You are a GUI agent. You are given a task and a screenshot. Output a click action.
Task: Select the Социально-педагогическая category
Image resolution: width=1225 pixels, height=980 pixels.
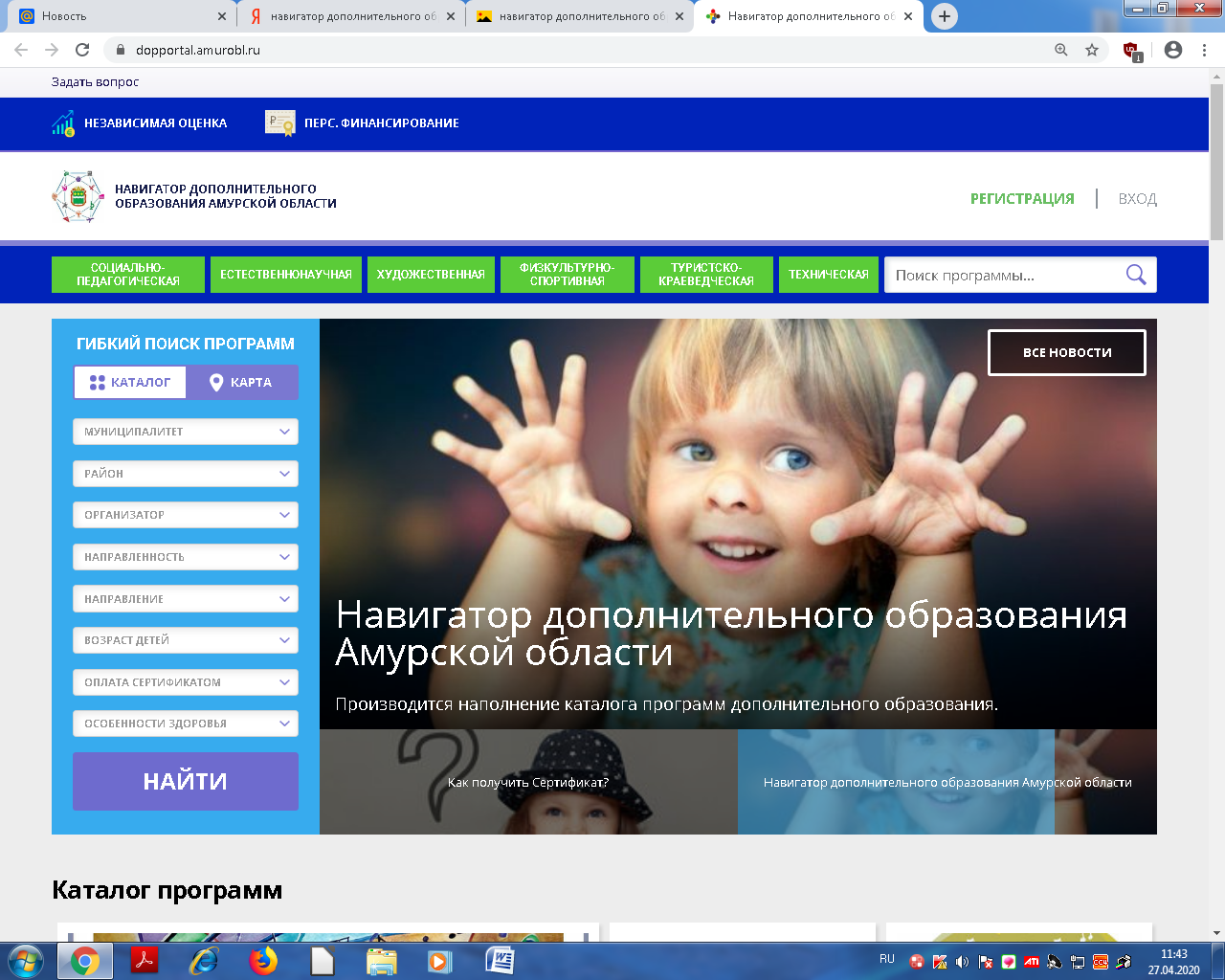coord(128,275)
